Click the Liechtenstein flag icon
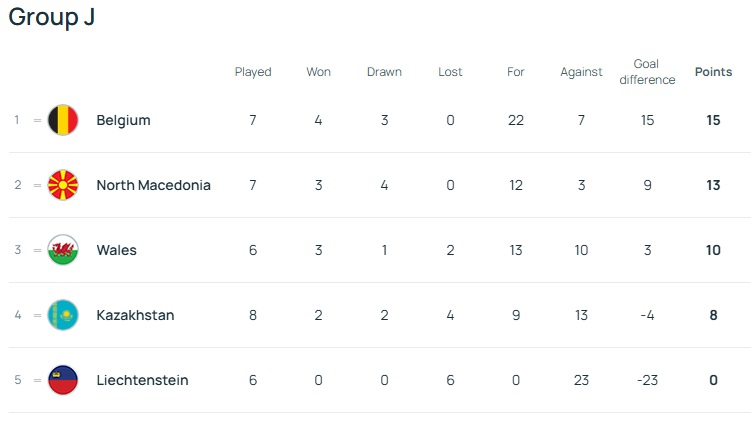The image size is (751, 423). (x=64, y=380)
